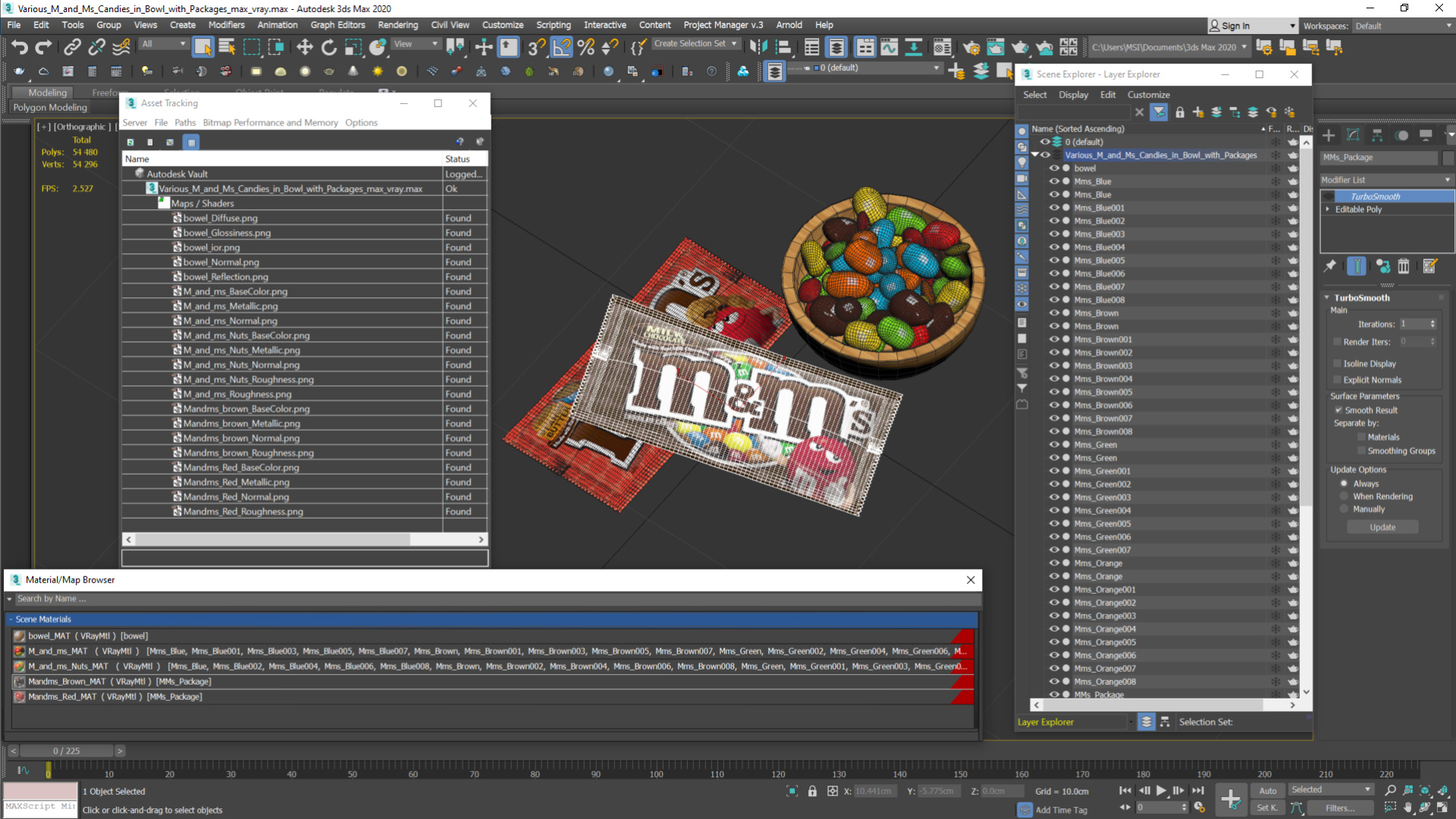Click the Search by Name field

(x=496, y=598)
